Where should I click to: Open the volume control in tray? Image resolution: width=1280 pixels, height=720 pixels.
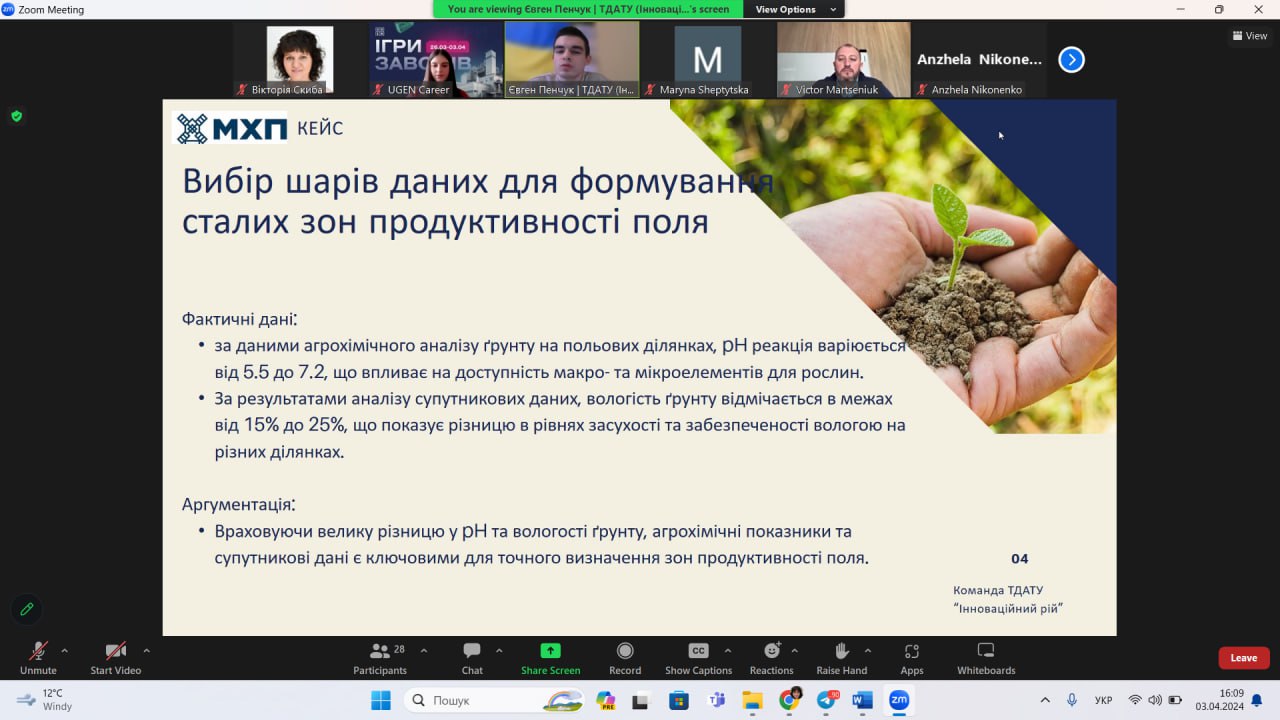[1155, 700]
